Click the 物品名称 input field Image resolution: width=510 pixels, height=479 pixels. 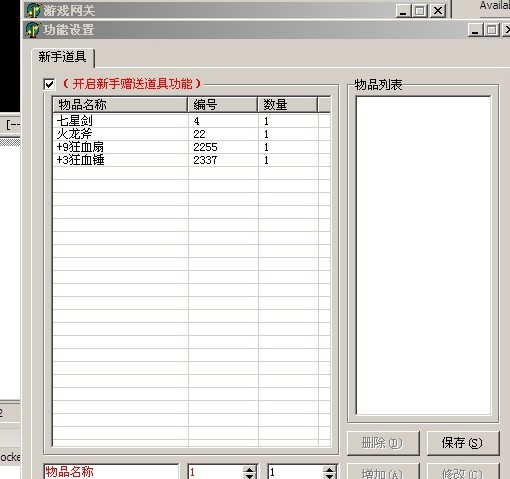[x=111, y=471]
